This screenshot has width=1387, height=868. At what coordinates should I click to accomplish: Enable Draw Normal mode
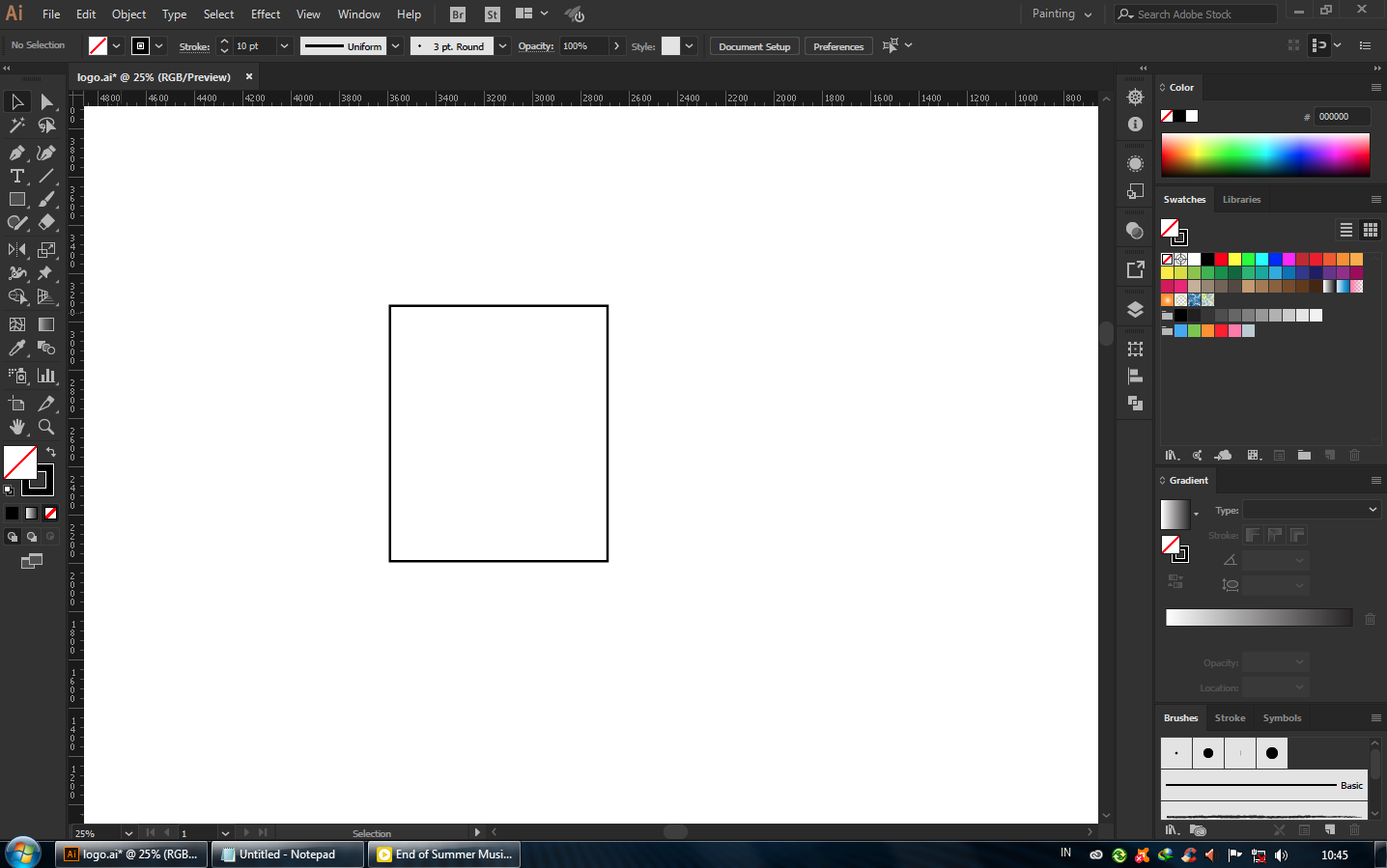point(13,537)
